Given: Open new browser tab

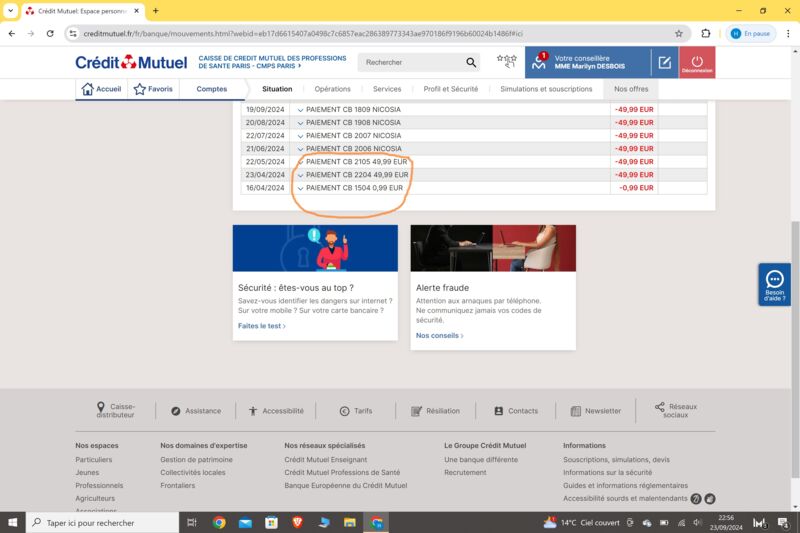Looking at the screenshot, I should point(156,10).
